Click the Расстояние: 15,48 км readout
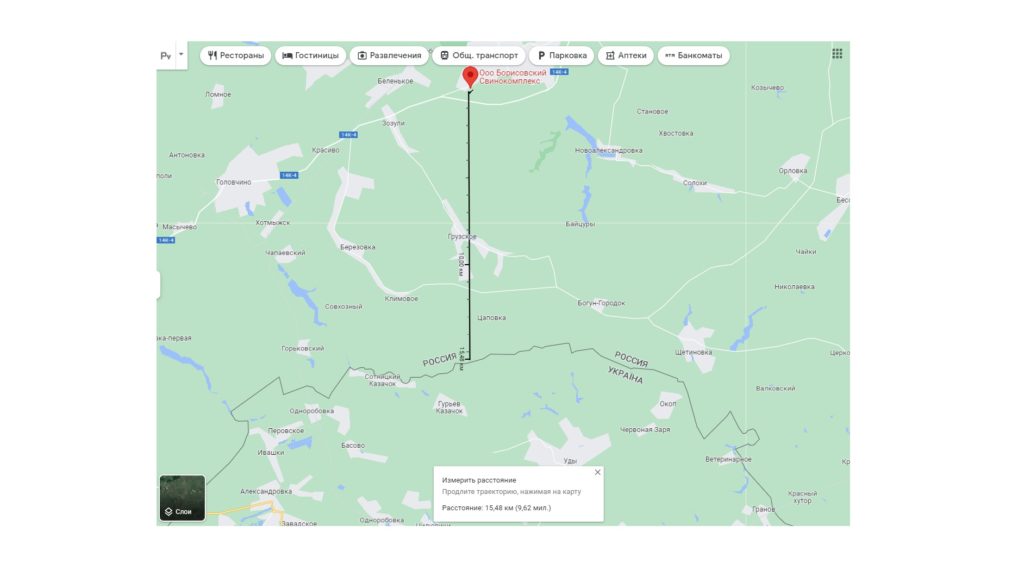Image resolution: width=1024 pixels, height=576 pixels. pyautogui.click(x=496, y=507)
